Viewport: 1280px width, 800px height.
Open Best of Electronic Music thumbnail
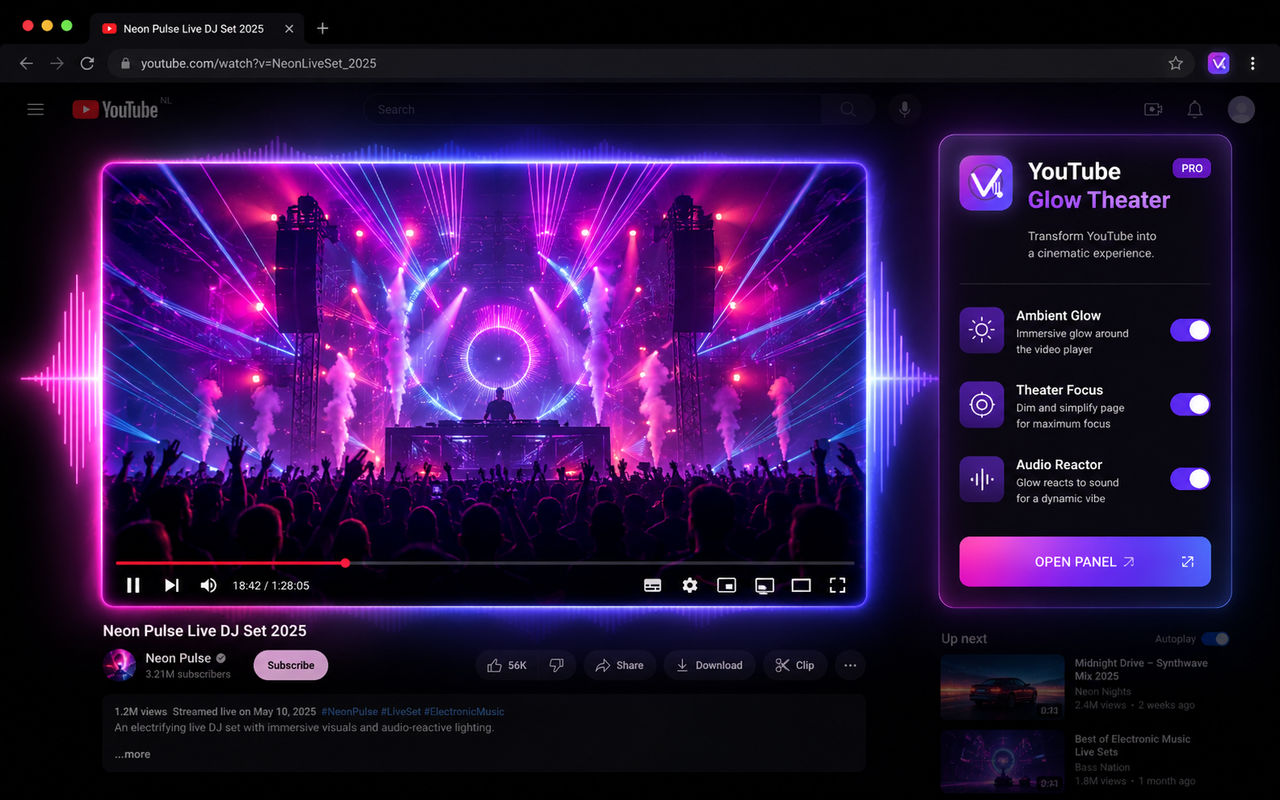pos(1003,761)
